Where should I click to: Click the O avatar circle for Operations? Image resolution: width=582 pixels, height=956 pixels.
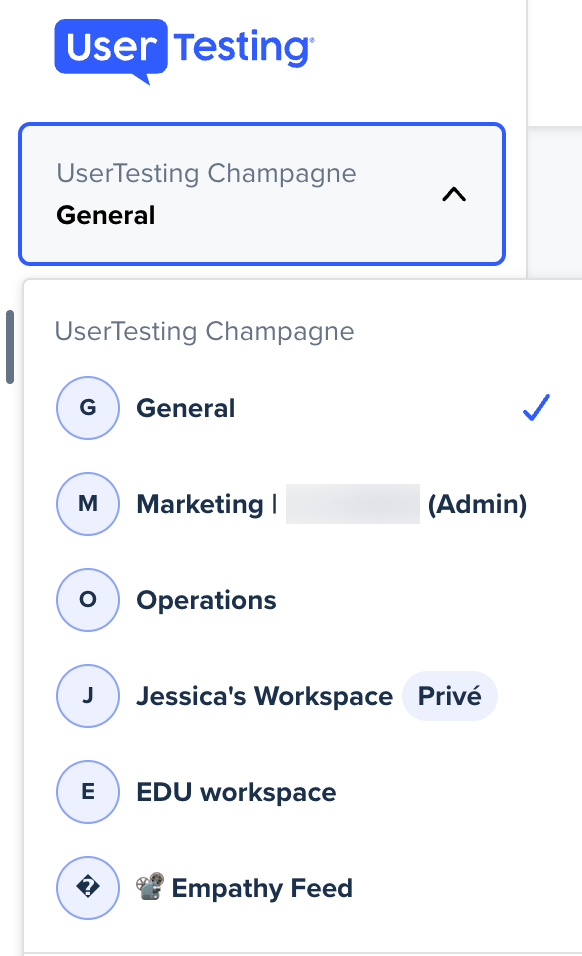click(x=88, y=600)
